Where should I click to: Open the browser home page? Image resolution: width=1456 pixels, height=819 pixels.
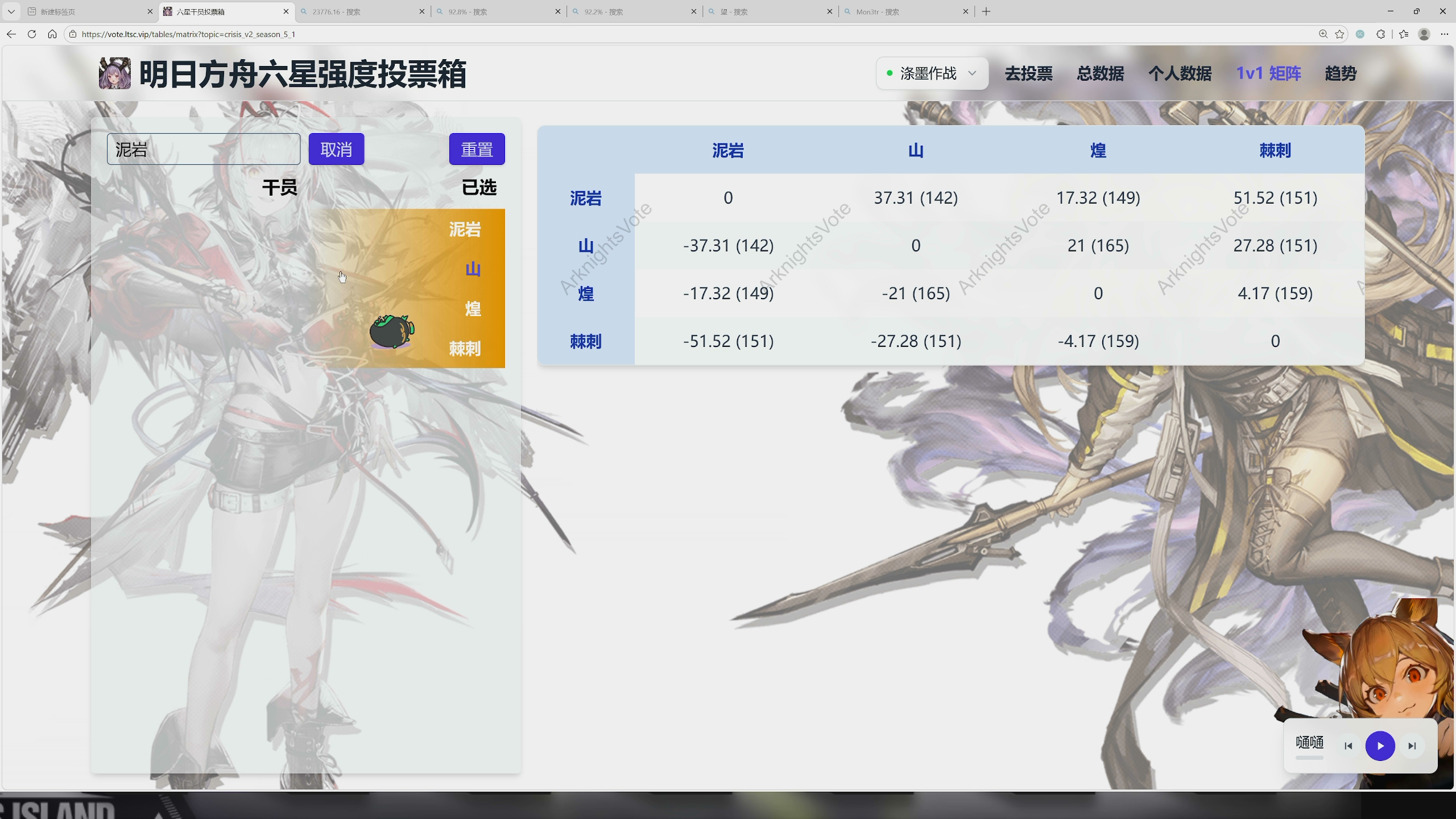coord(52,34)
